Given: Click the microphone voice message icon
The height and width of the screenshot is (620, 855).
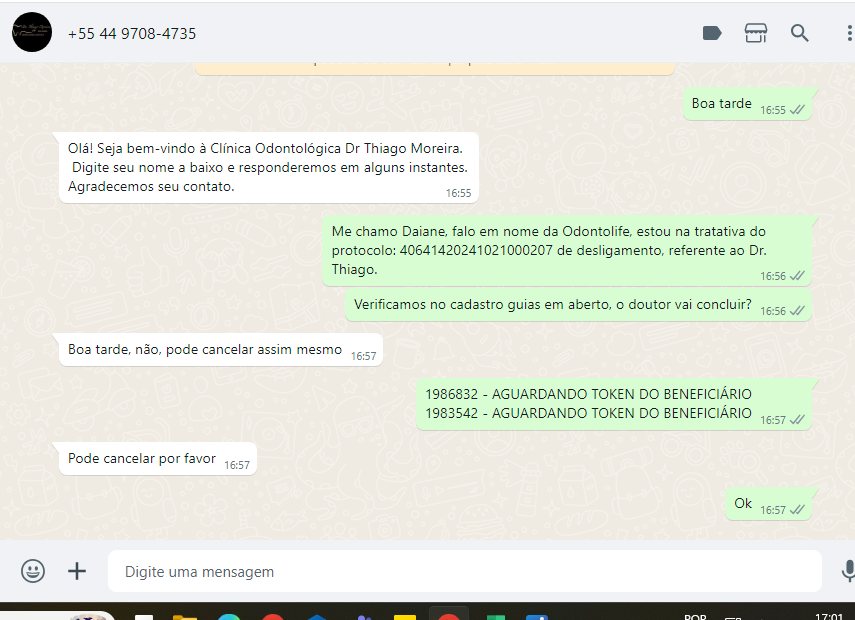Looking at the screenshot, I should point(848,571).
